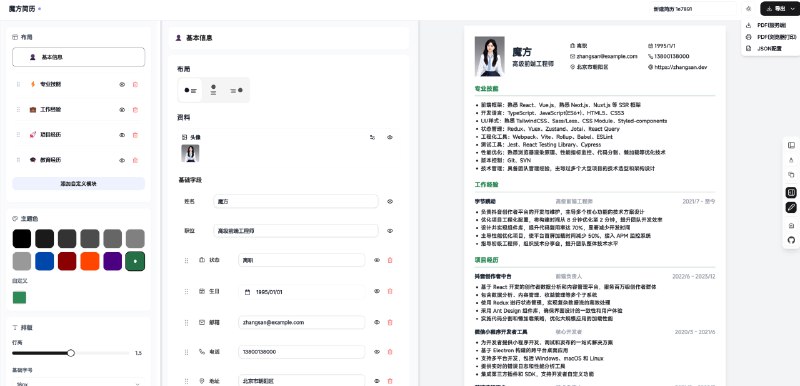This screenshot has height=386, width=800.
Task: Click the top layout-panel icon in the floating toolbar
Action: 791,146
